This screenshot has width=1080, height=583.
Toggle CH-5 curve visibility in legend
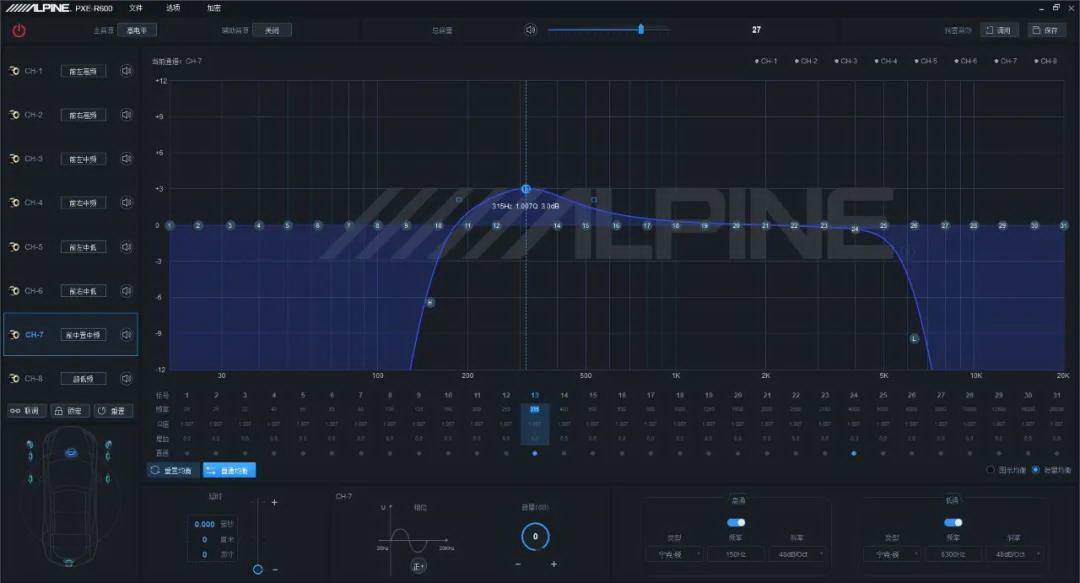click(926, 61)
